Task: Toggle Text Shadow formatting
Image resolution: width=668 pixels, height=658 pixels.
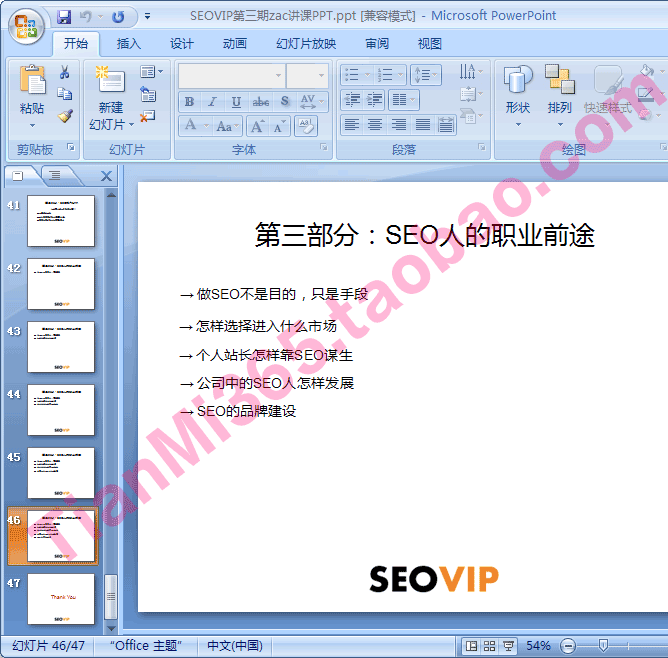Action: pyautogui.click(x=285, y=102)
